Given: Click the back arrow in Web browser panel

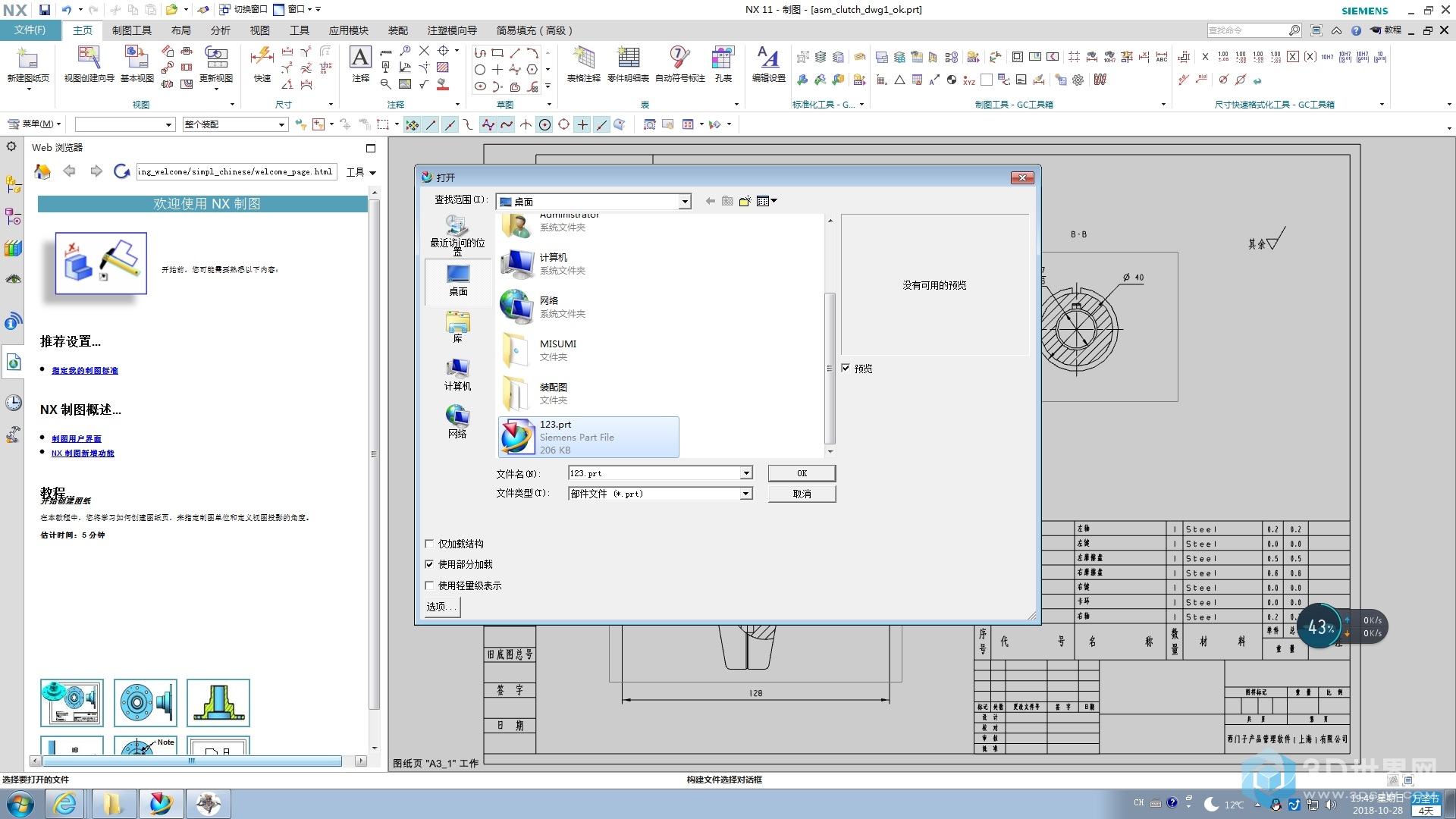Looking at the screenshot, I should pyautogui.click(x=70, y=172).
